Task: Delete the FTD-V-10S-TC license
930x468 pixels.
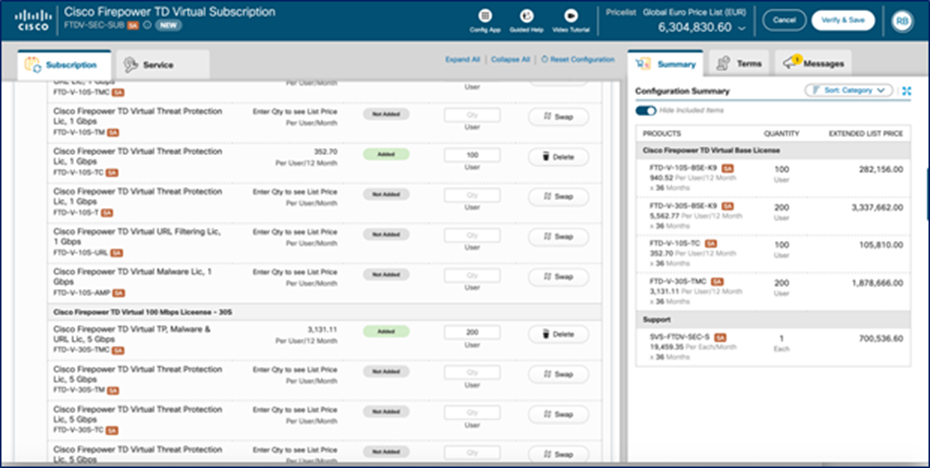Action: pyautogui.click(x=558, y=157)
